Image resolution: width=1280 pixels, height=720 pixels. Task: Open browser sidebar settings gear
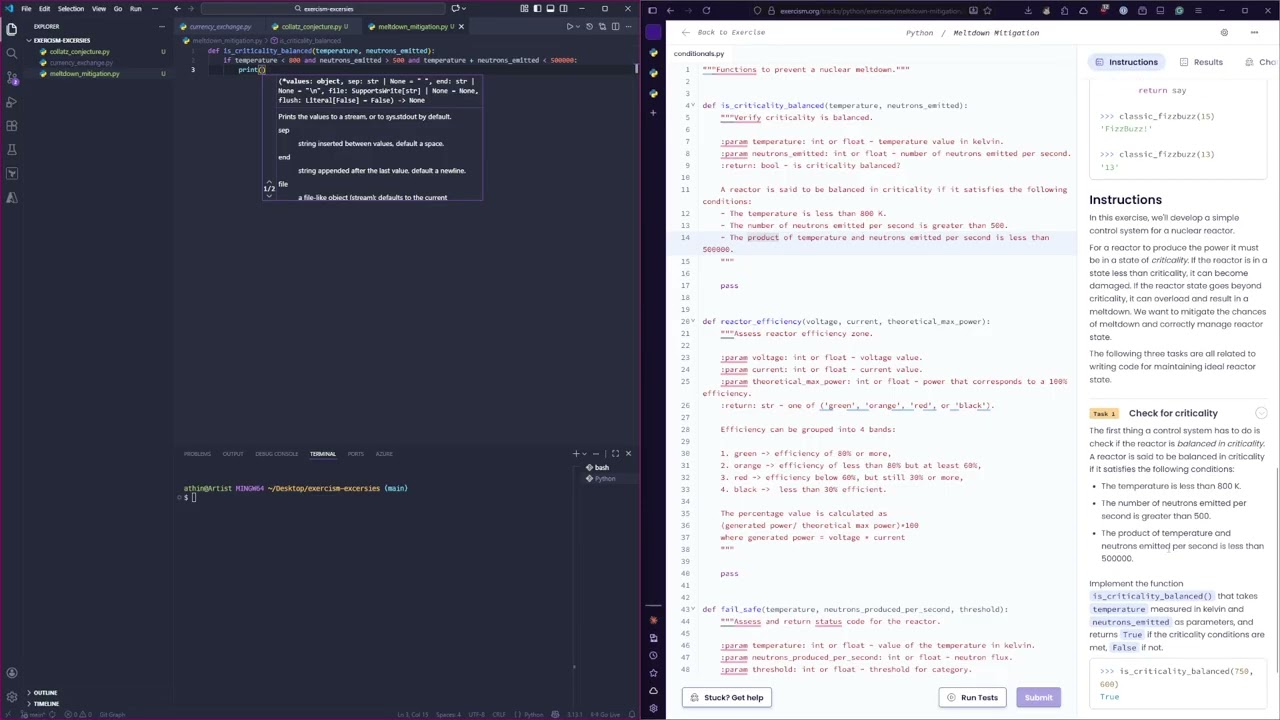(x=653, y=709)
